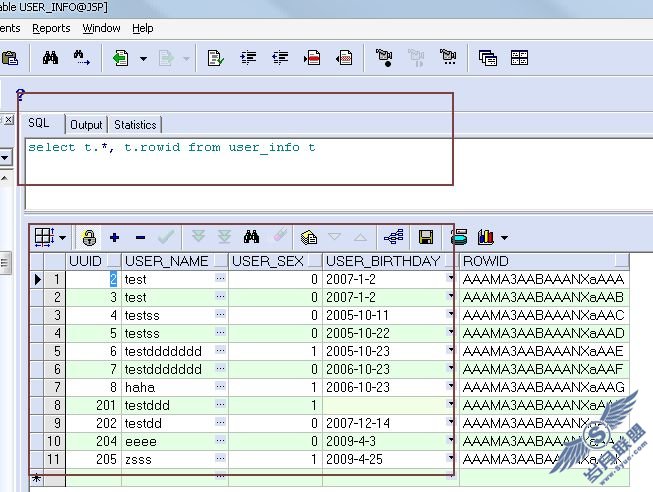Click the Unindent selection icon

280,57
